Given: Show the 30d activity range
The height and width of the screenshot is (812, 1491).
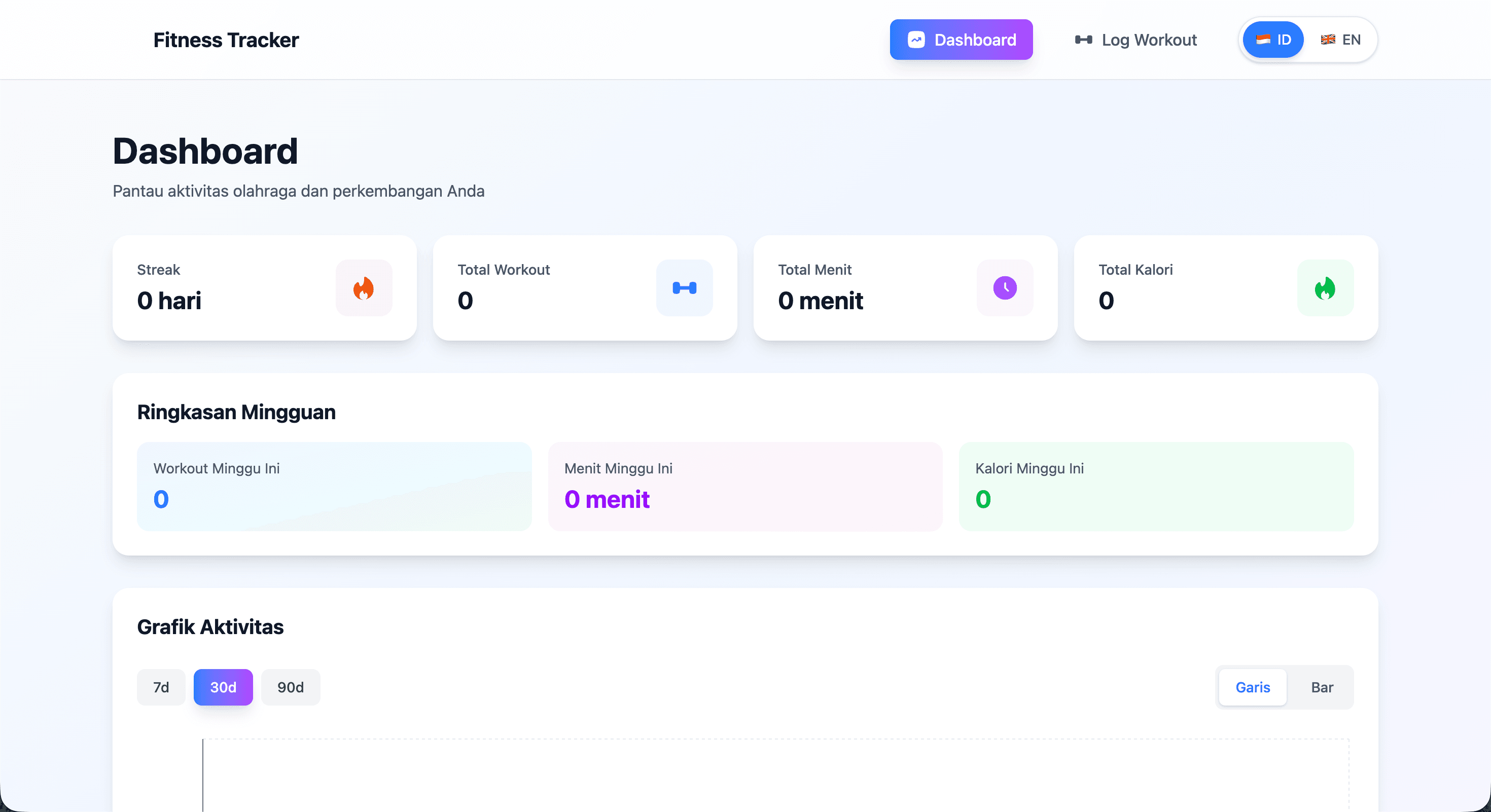Looking at the screenshot, I should pos(223,687).
